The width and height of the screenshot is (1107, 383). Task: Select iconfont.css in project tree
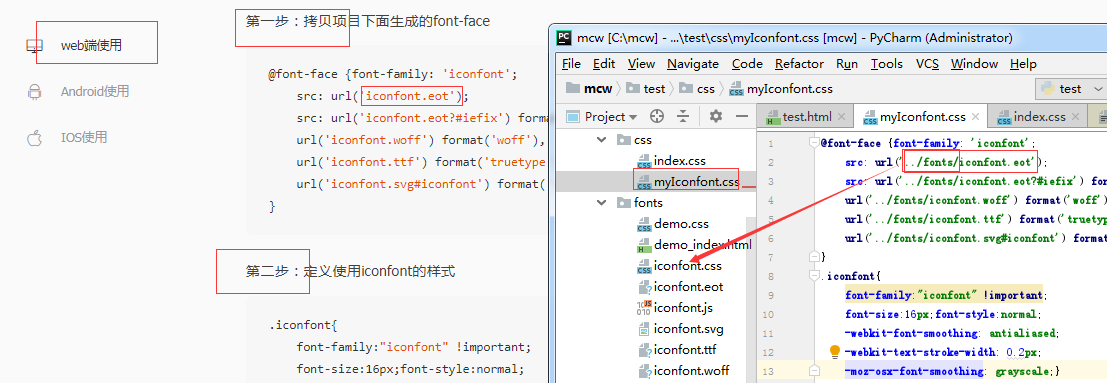[x=679, y=266]
